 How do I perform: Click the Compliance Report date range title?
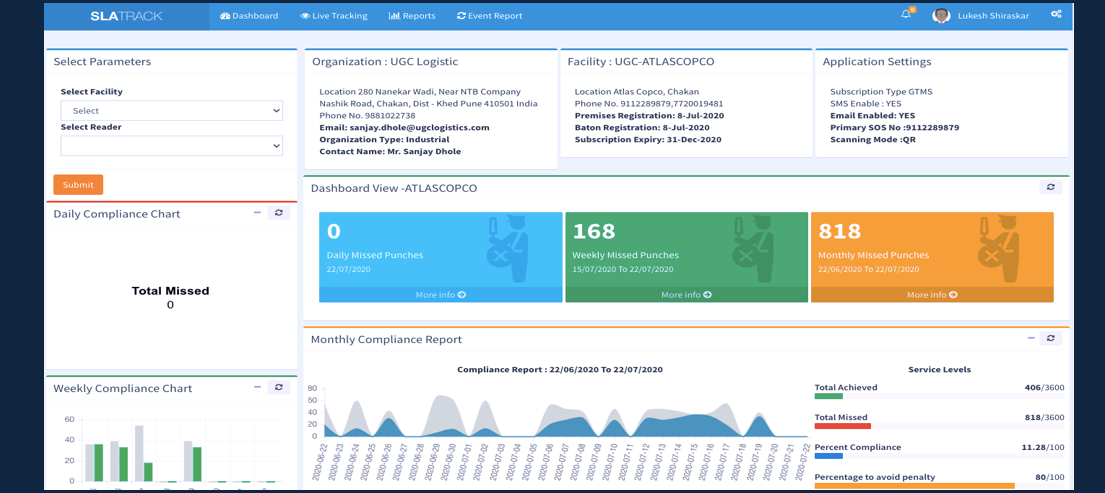click(560, 369)
